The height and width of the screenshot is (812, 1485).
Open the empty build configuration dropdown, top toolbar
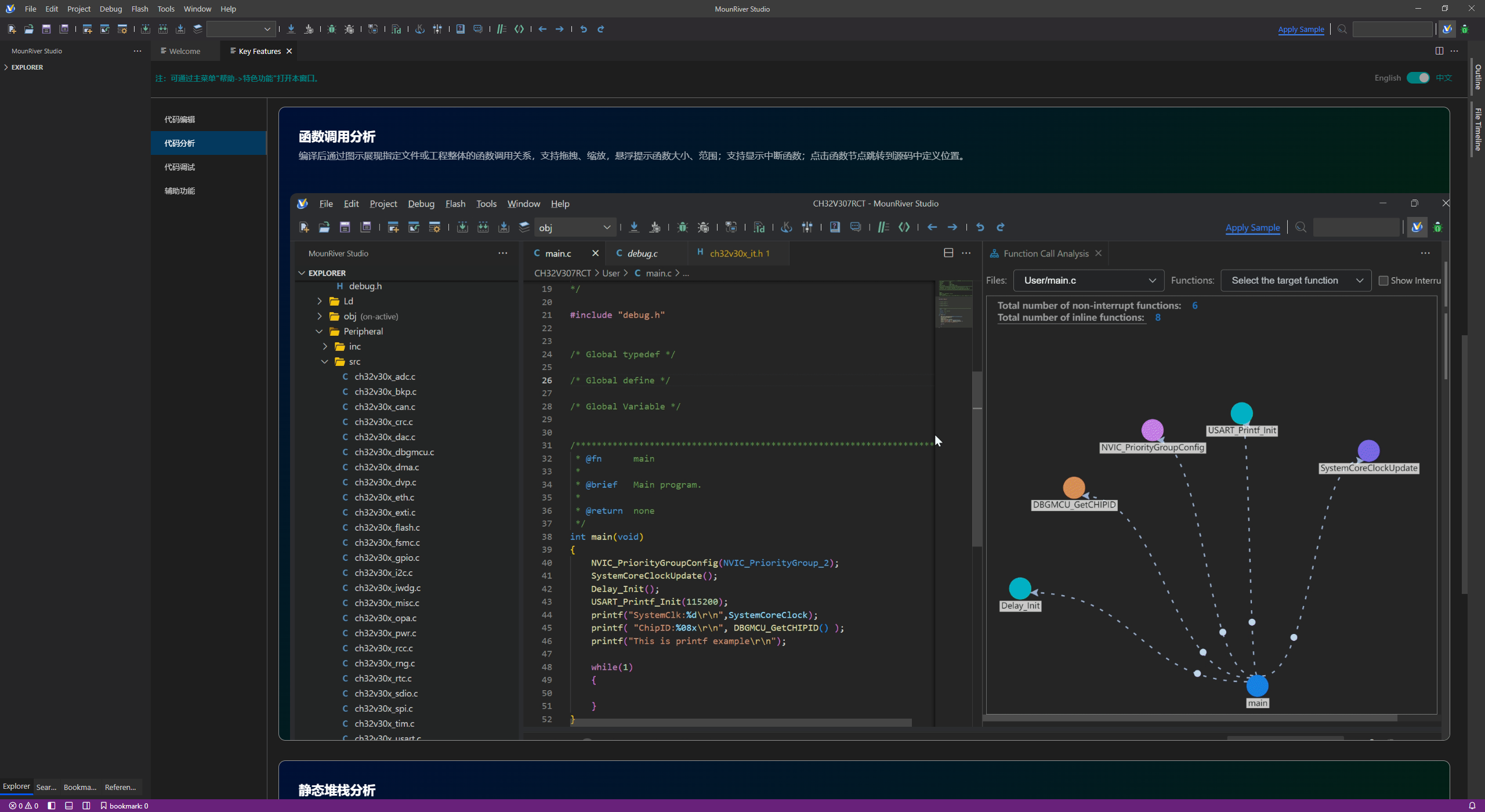[240, 29]
